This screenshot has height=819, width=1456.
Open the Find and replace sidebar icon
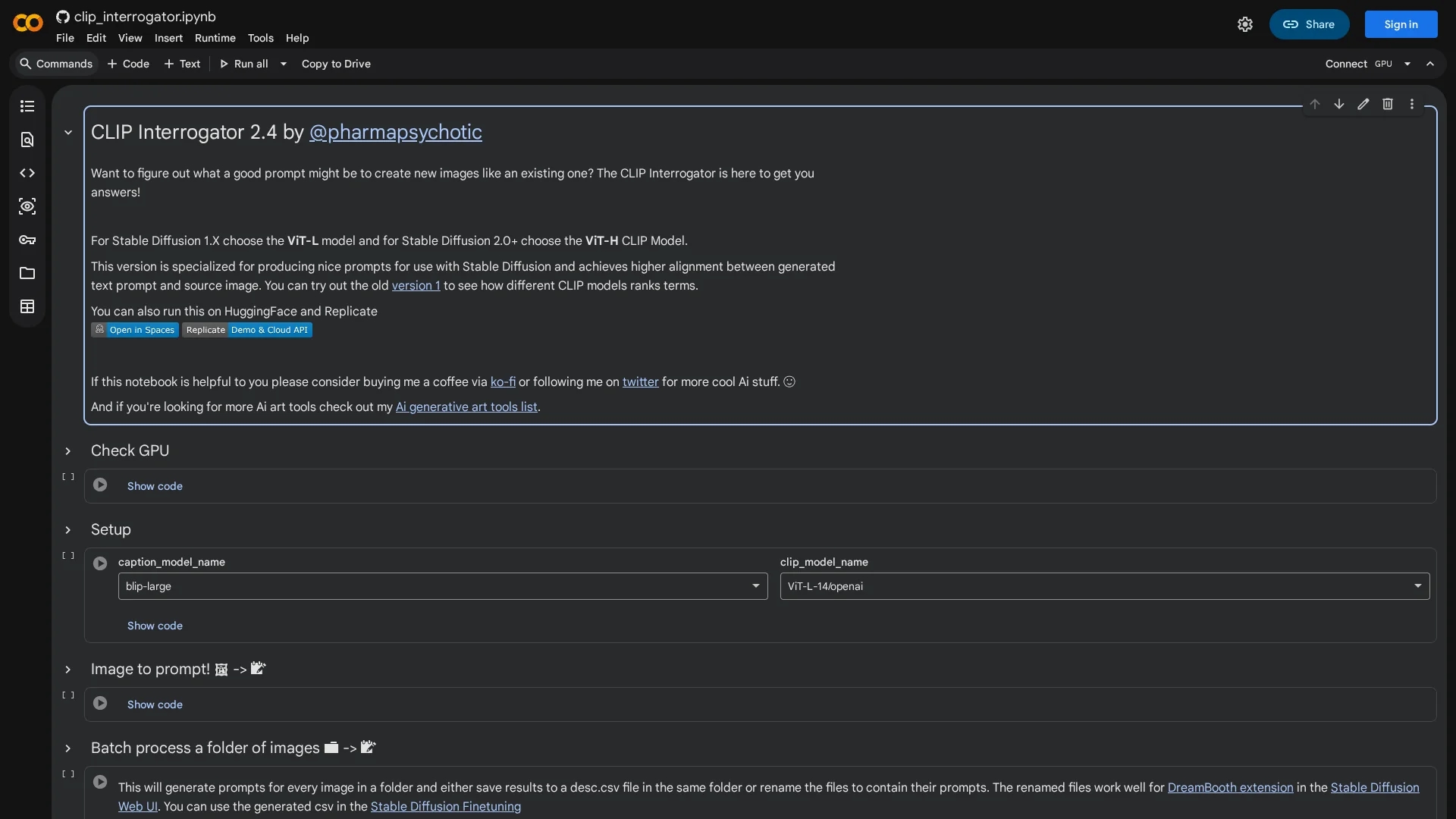click(x=27, y=140)
